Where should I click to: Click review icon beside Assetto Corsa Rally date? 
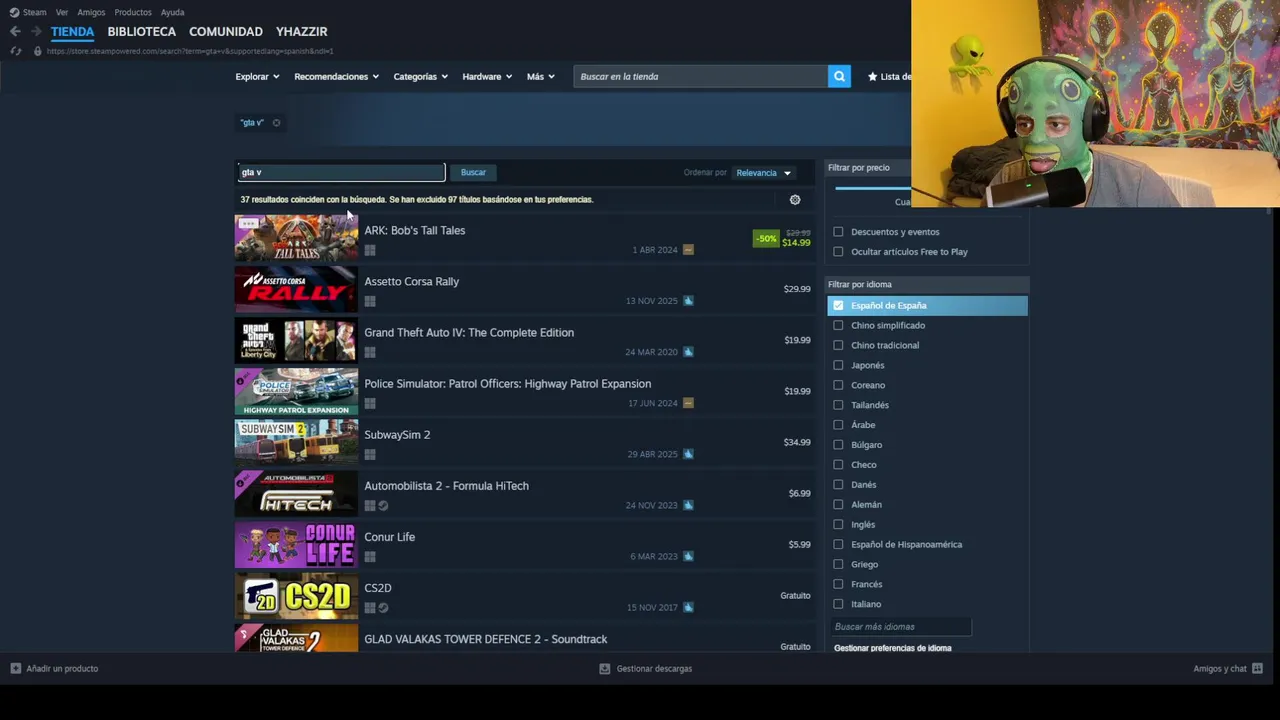pyautogui.click(x=688, y=301)
